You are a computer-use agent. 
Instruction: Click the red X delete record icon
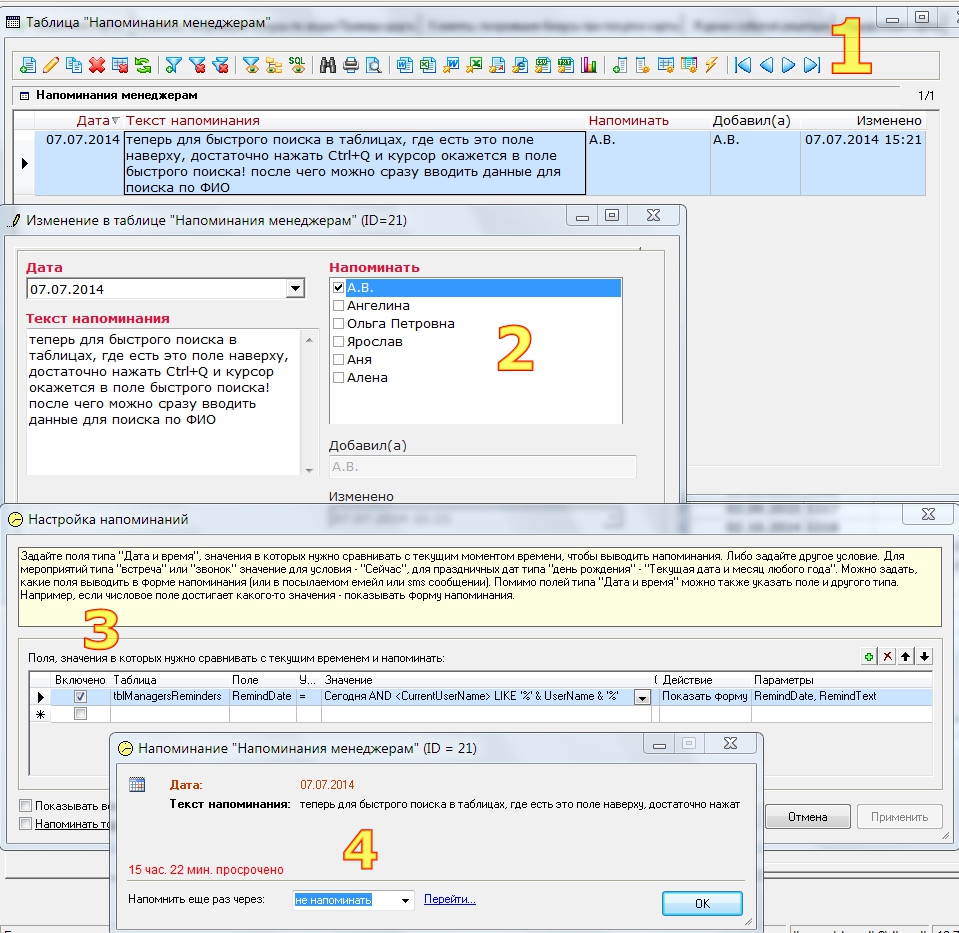(97, 65)
